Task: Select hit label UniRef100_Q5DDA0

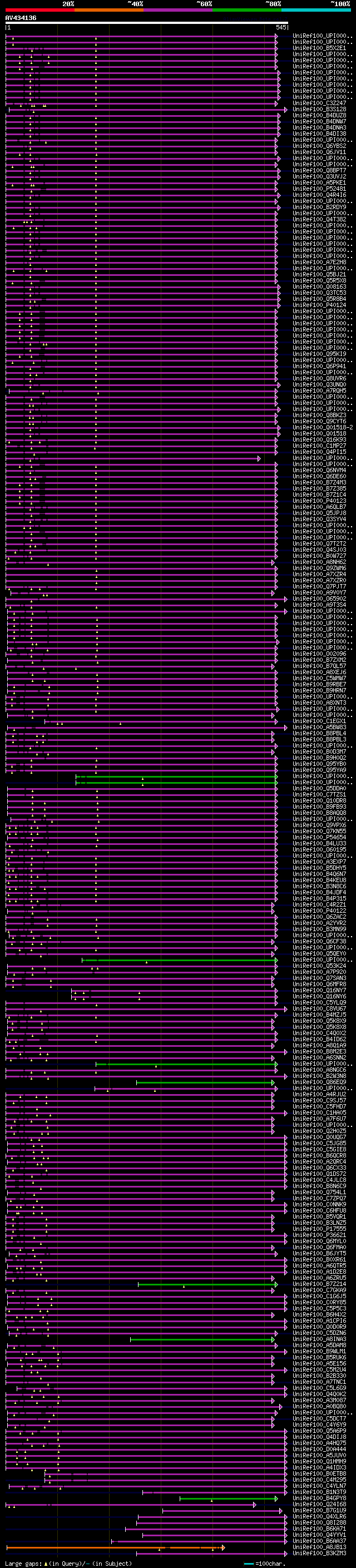Action: coord(319,789)
